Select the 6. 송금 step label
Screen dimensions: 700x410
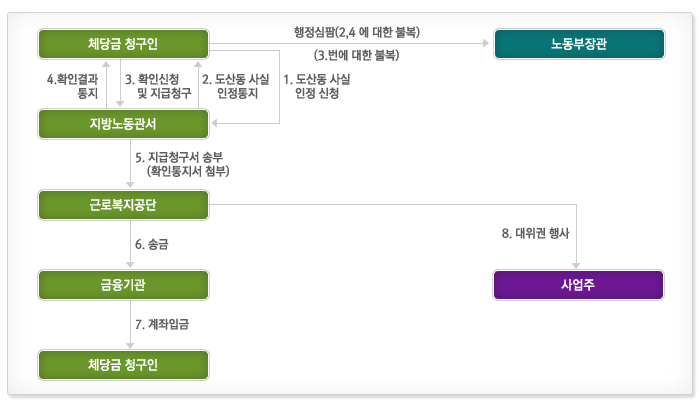[x=151, y=244]
